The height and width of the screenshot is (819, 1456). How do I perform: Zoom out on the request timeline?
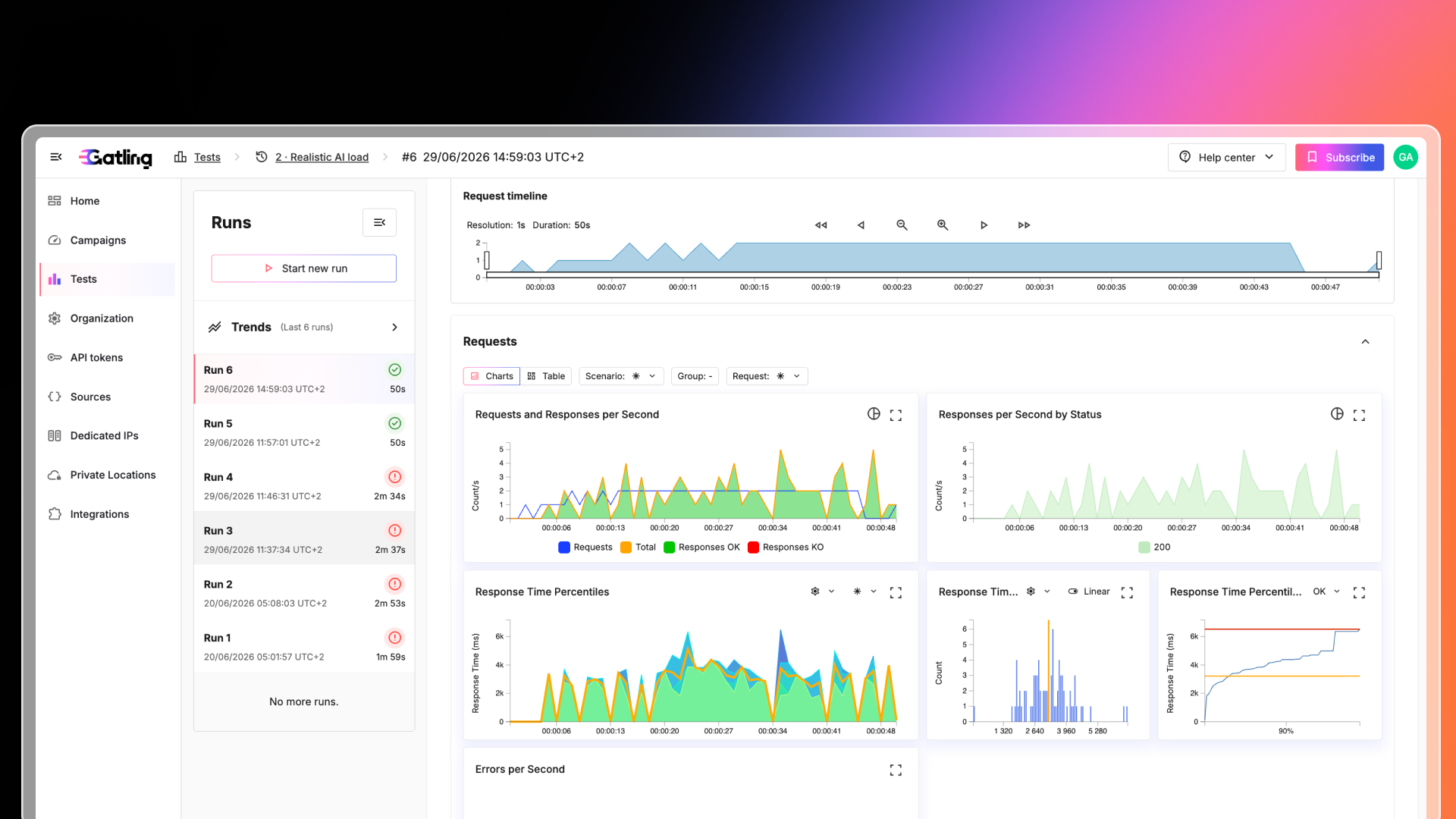click(x=902, y=225)
